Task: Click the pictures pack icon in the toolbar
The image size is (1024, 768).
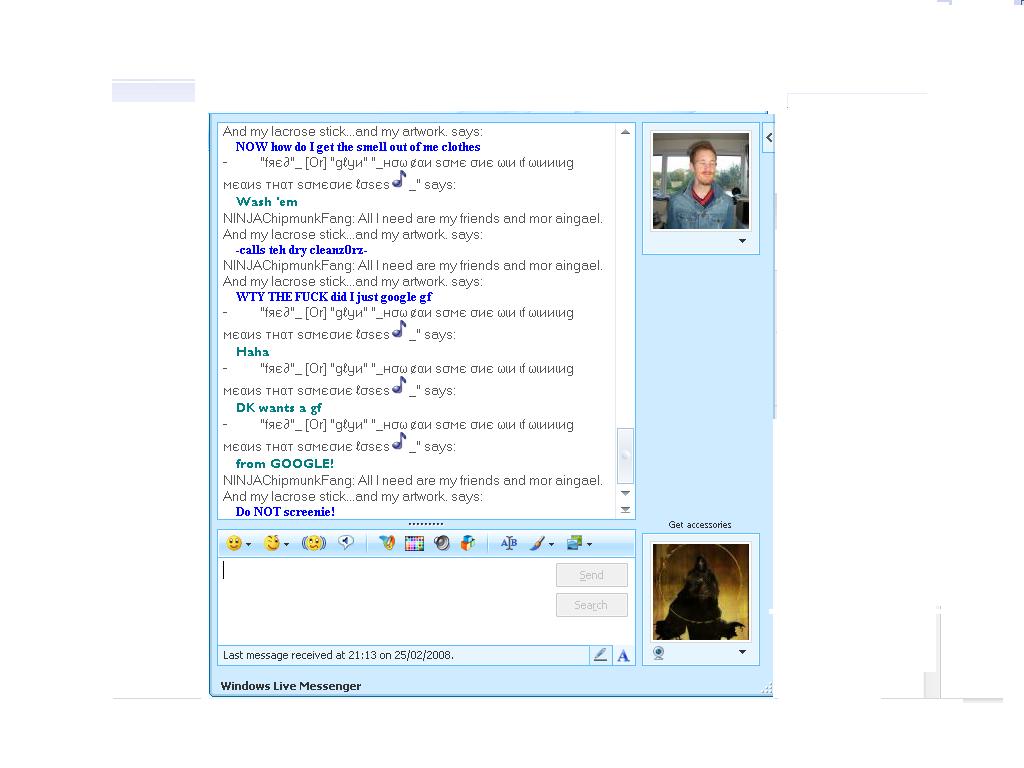Action: [575, 543]
